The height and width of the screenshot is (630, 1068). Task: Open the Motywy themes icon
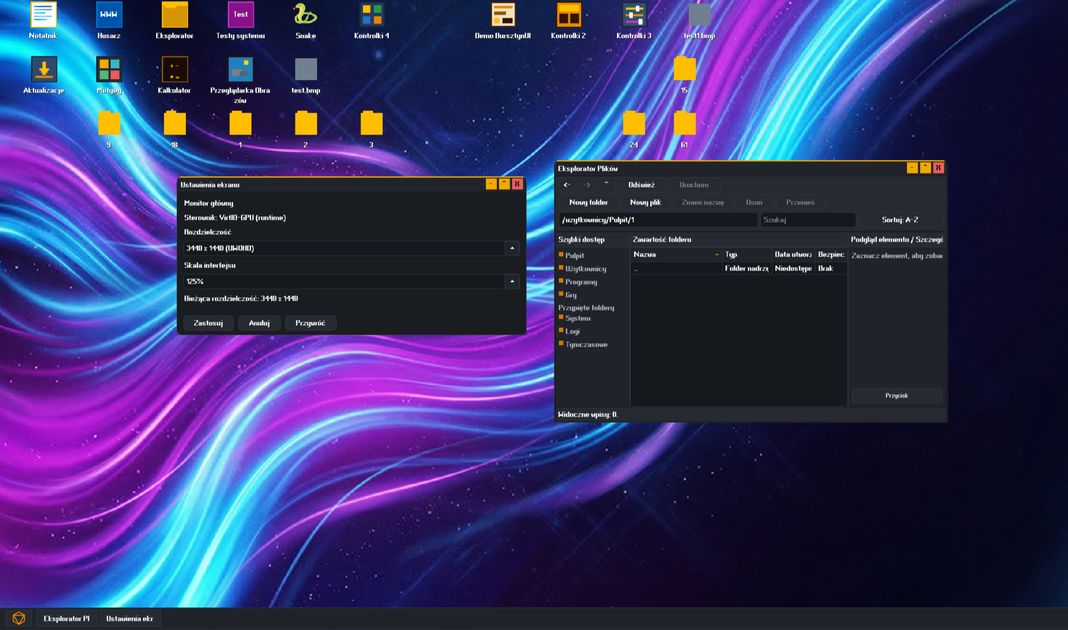coord(108,69)
